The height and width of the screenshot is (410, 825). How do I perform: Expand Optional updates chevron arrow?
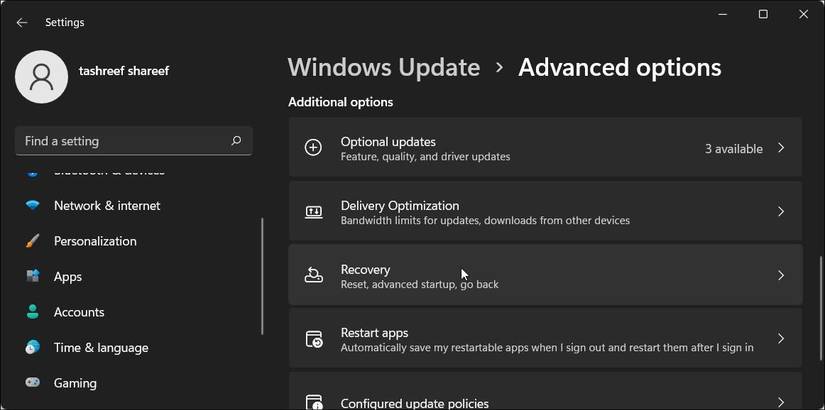click(781, 148)
